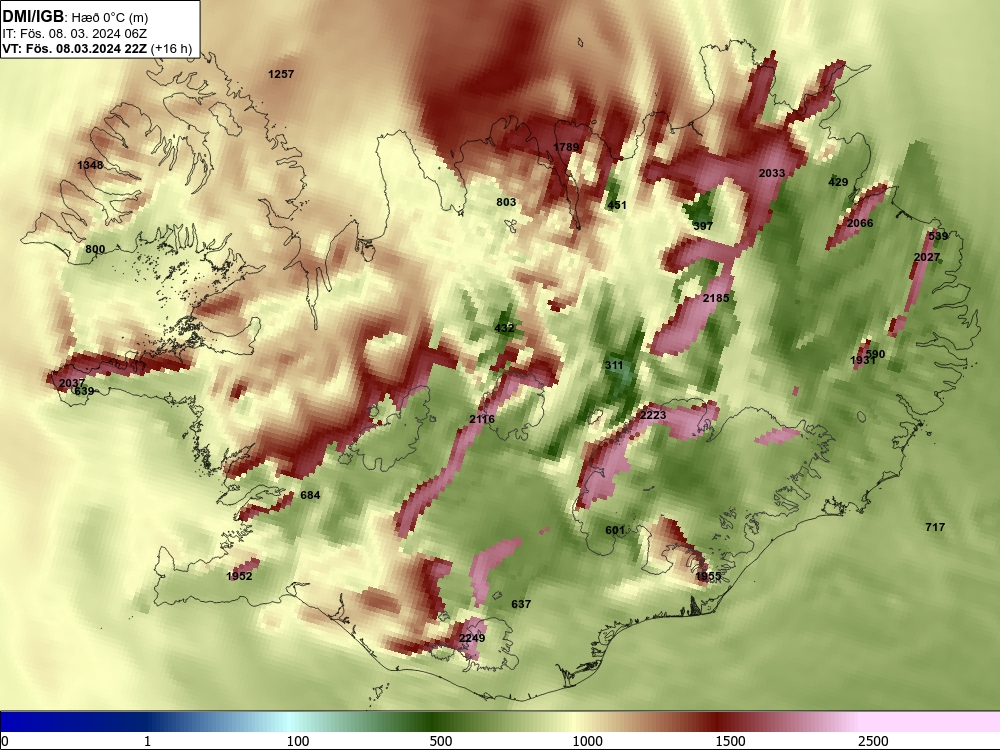Click the '2500' tick on the color scale

point(874,741)
